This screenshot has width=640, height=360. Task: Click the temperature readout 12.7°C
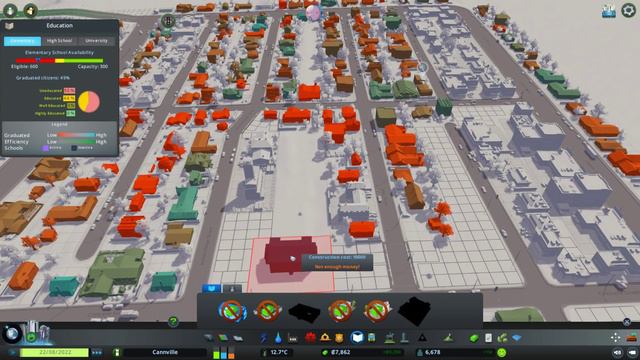click(279, 352)
